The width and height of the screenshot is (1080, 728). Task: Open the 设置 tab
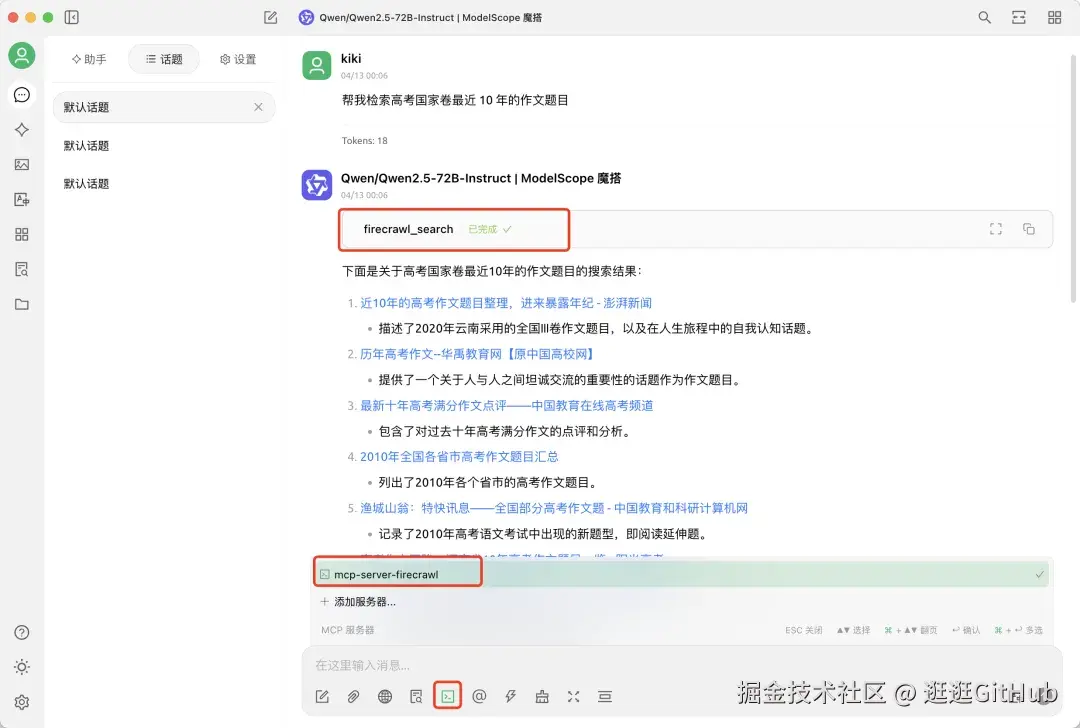coord(238,59)
